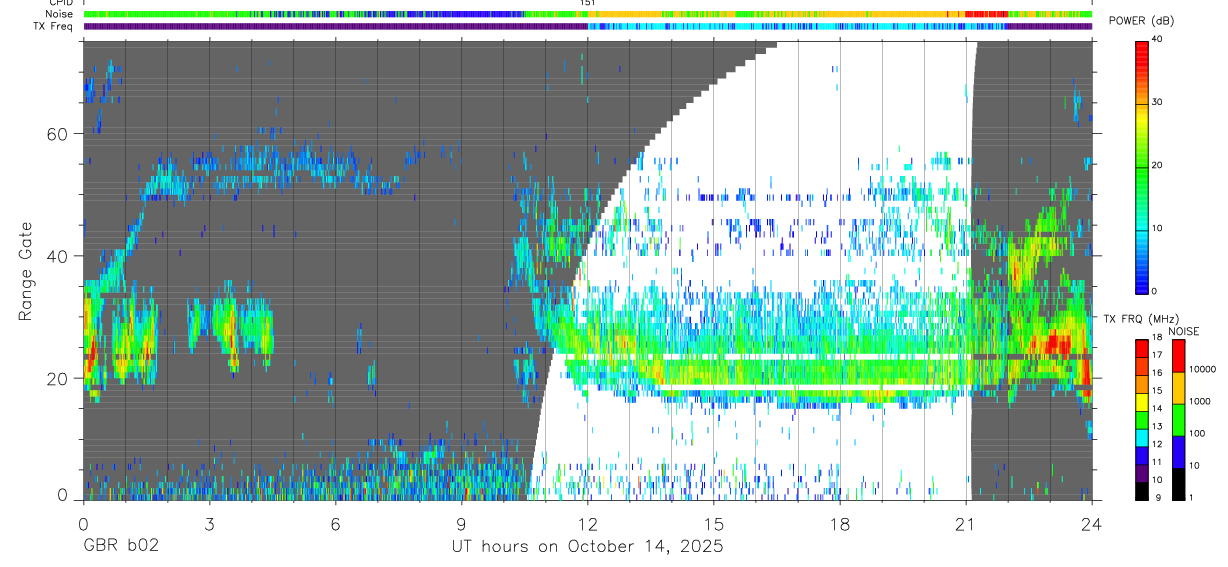Click the purple 10–11 MHz TX FRQ swatch
This screenshot has width=1228, height=567.
(1142, 472)
